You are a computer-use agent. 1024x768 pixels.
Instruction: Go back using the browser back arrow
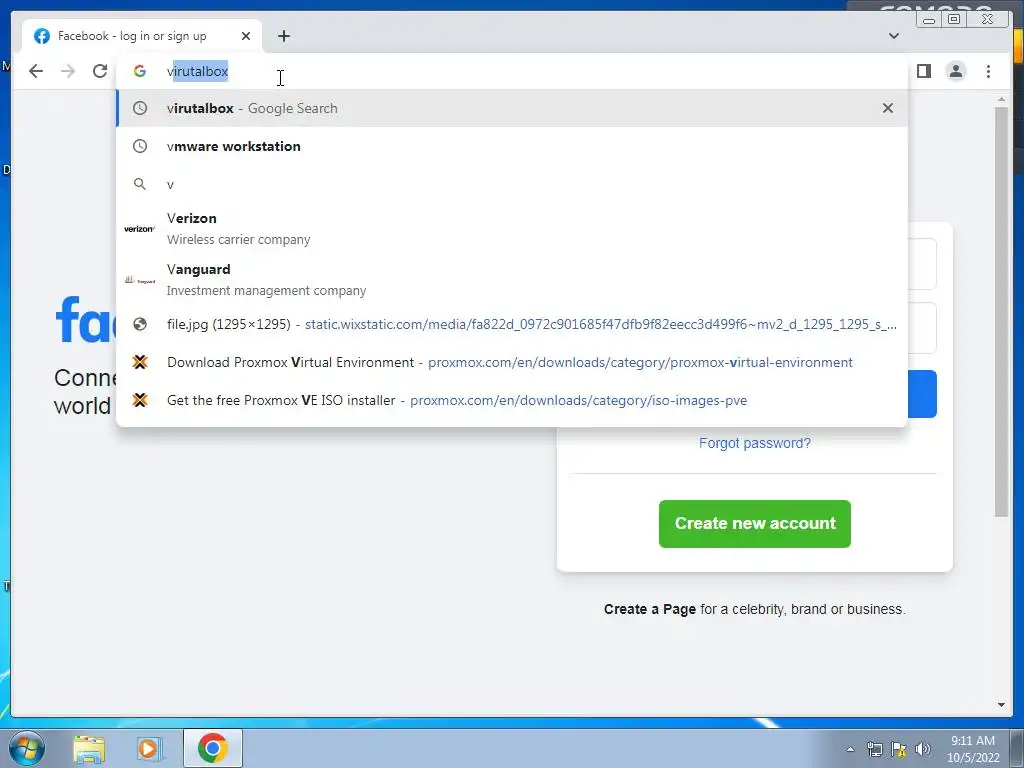coord(36,71)
